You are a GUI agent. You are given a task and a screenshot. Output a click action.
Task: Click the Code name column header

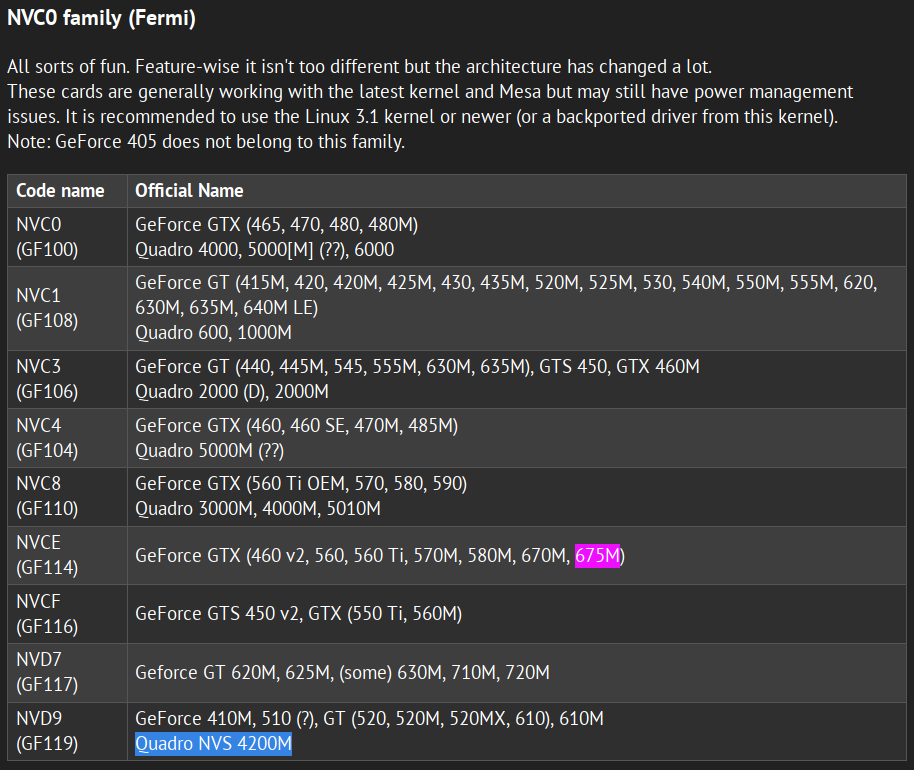(61, 190)
